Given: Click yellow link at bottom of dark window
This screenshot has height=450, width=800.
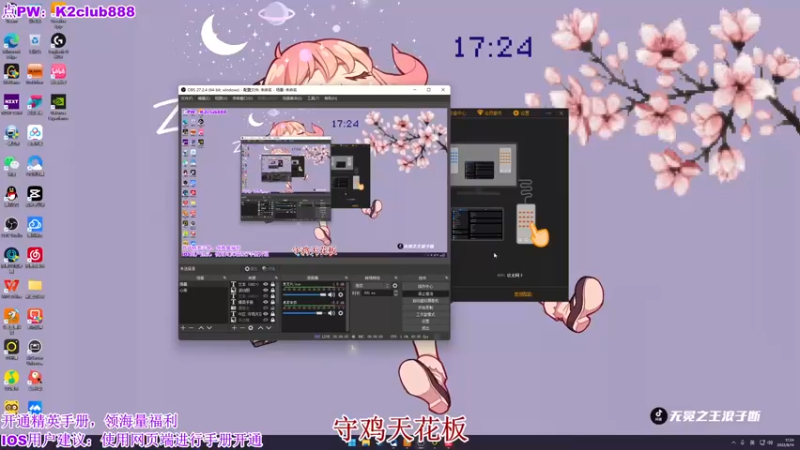Looking at the screenshot, I should click(x=523, y=294).
